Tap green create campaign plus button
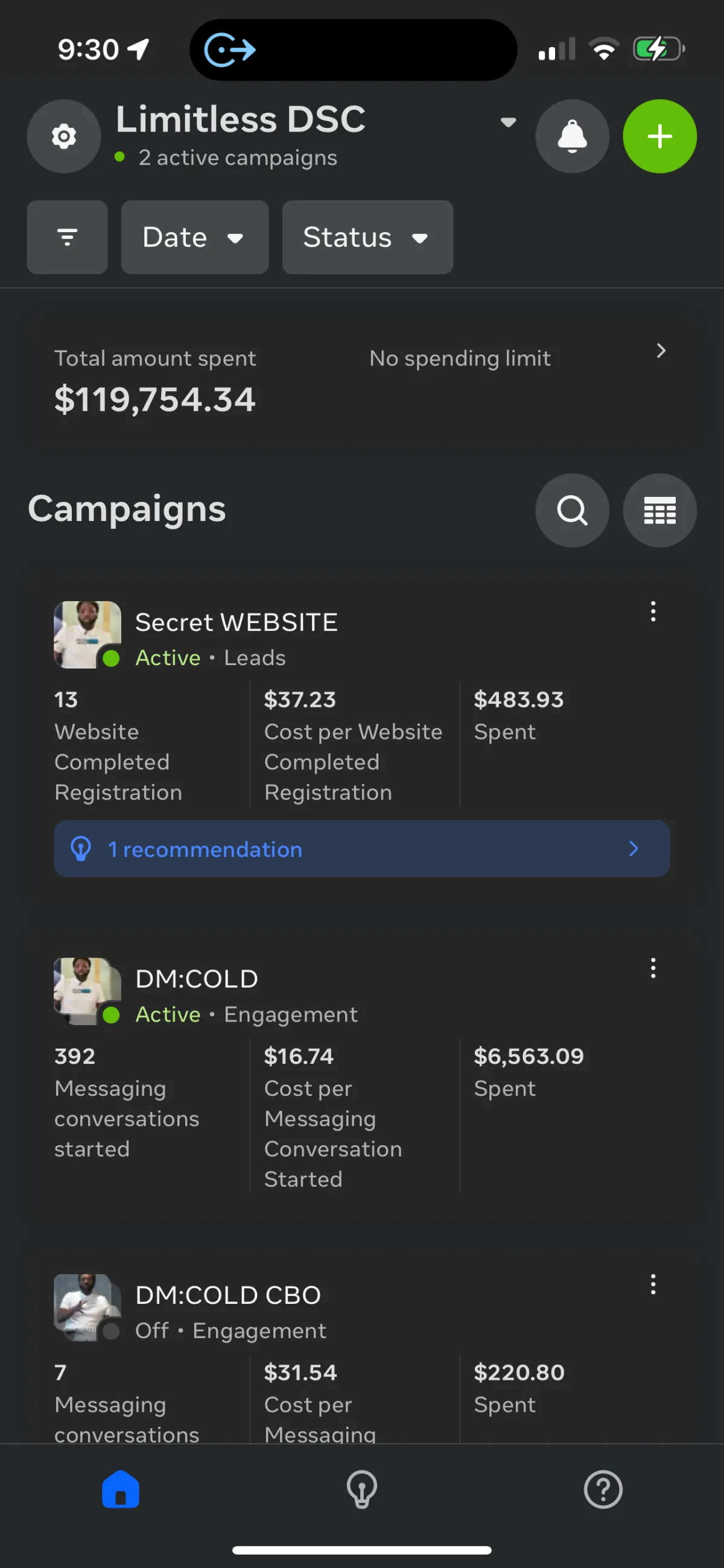 point(659,136)
